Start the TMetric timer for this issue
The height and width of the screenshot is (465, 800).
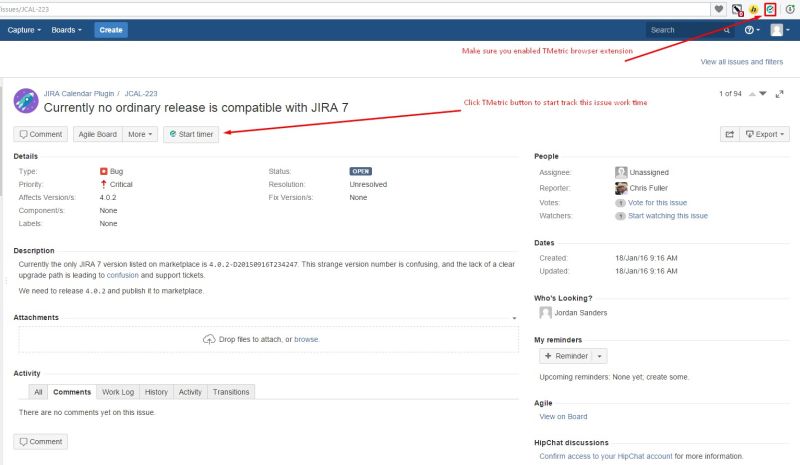click(x=191, y=134)
